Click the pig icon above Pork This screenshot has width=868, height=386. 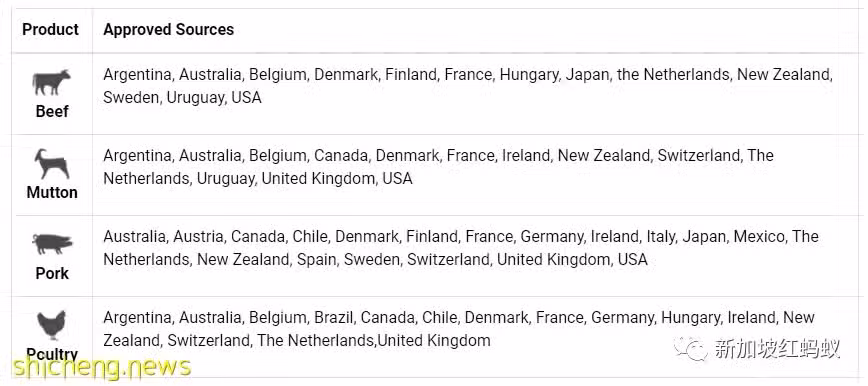pos(52,244)
